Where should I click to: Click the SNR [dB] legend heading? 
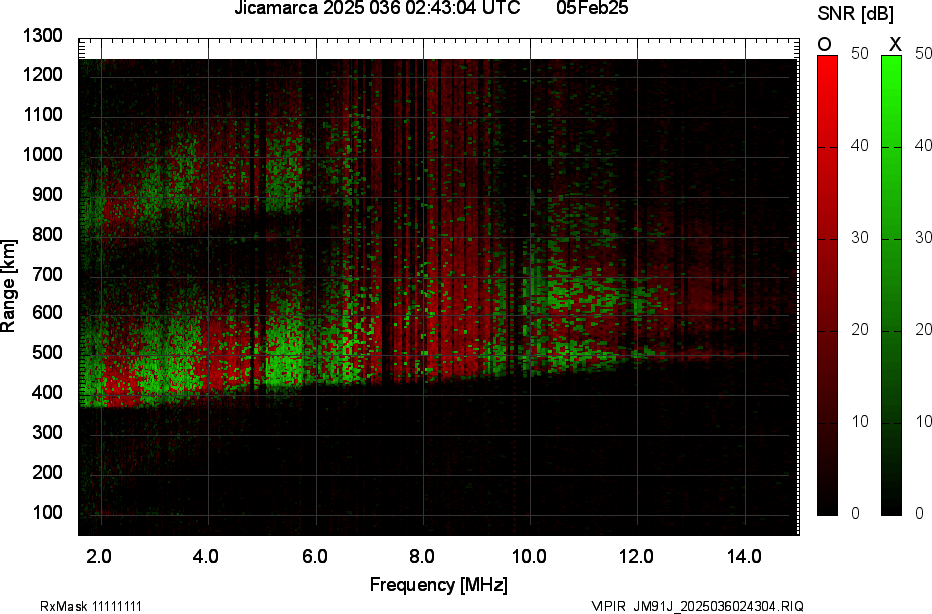pos(855,14)
